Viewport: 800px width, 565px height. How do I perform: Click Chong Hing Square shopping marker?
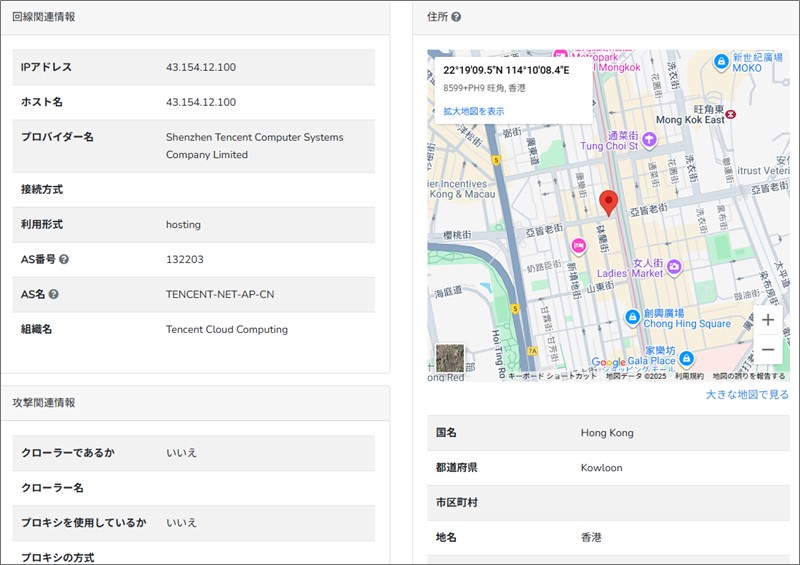tap(632, 317)
